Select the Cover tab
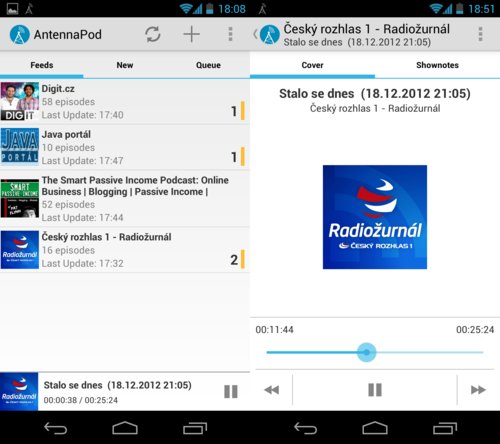Image resolution: width=500 pixels, height=444 pixels. click(312, 65)
